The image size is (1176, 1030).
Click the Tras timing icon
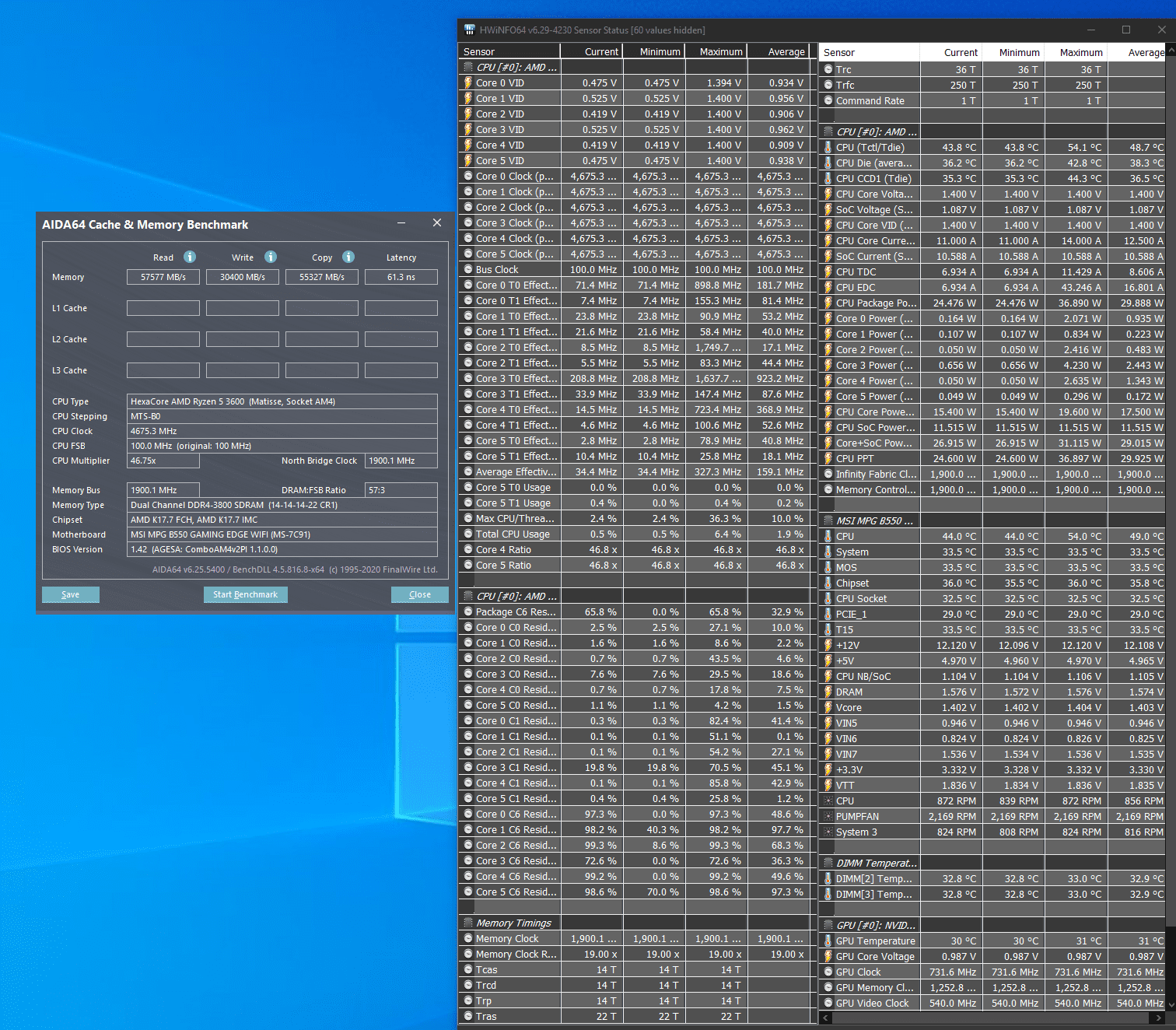click(x=468, y=1016)
